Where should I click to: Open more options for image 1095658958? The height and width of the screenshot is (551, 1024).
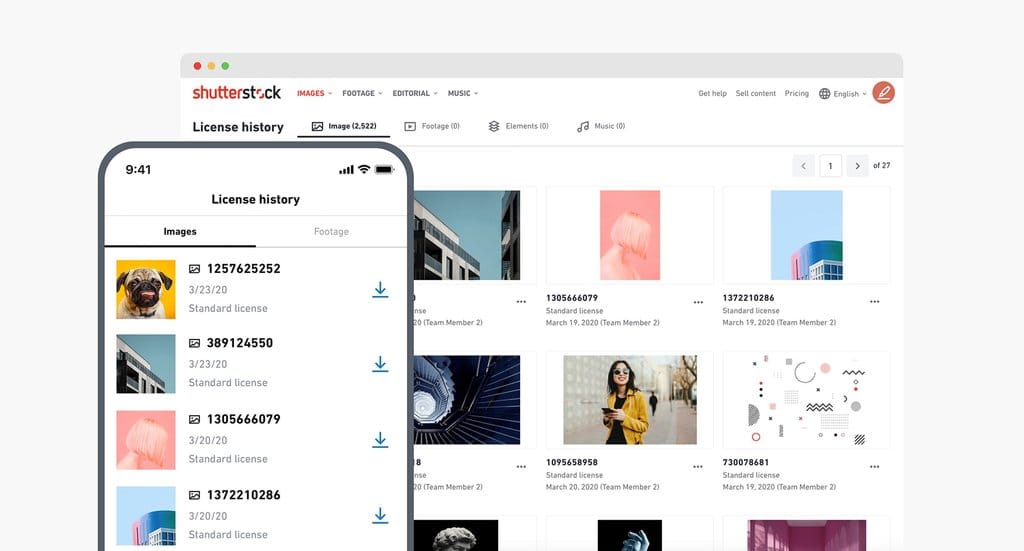(x=698, y=466)
